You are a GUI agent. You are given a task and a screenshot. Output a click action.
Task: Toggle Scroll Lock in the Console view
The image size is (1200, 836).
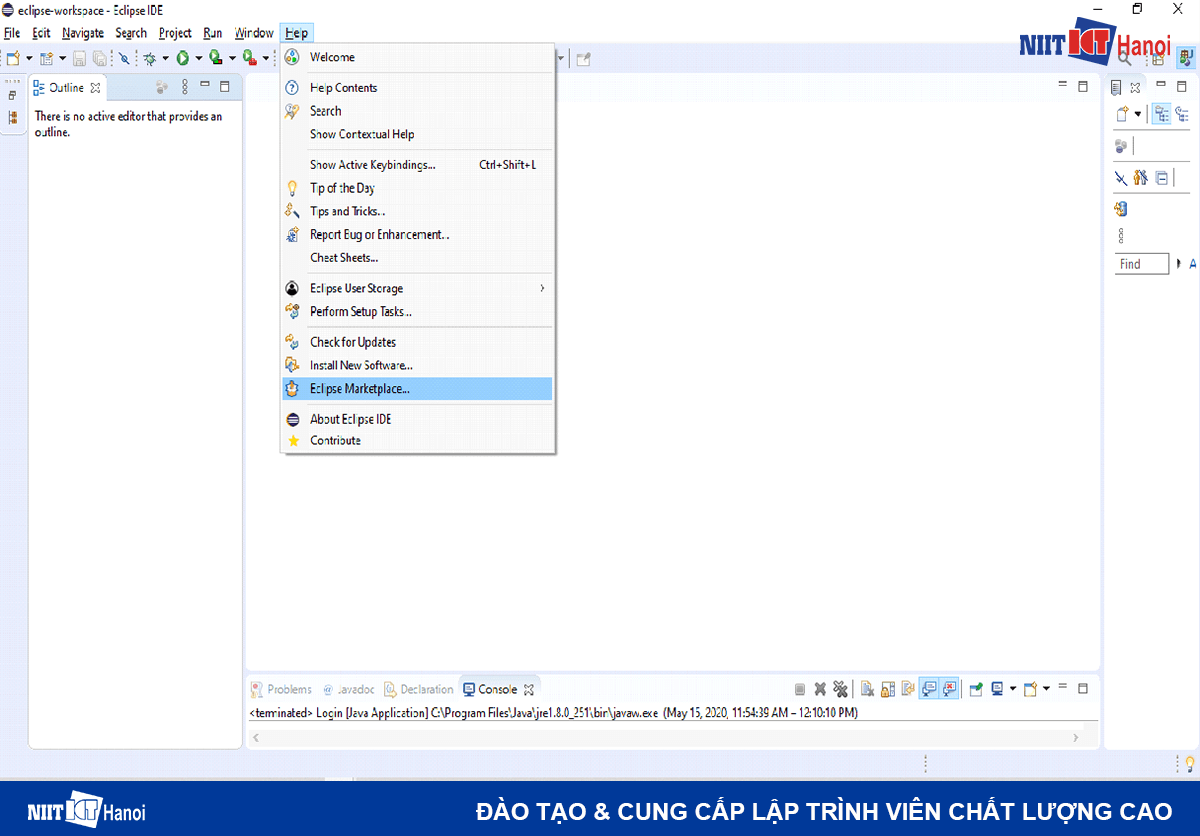point(885,689)
